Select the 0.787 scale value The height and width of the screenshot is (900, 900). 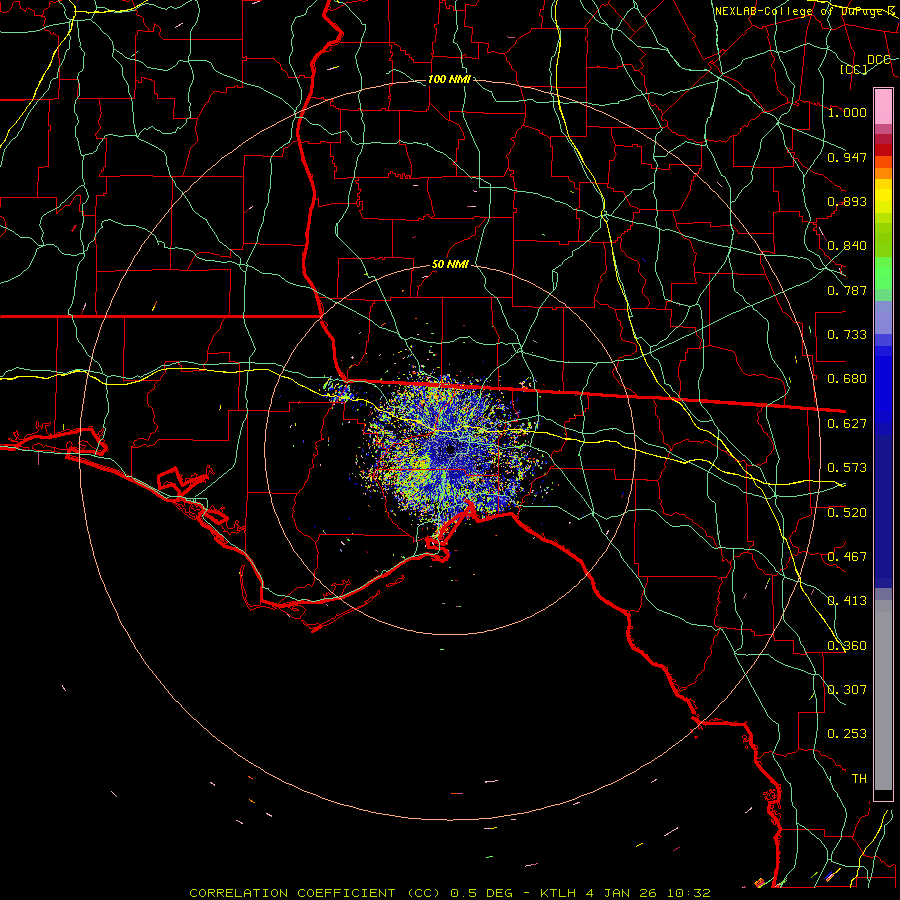coord(847,290)
